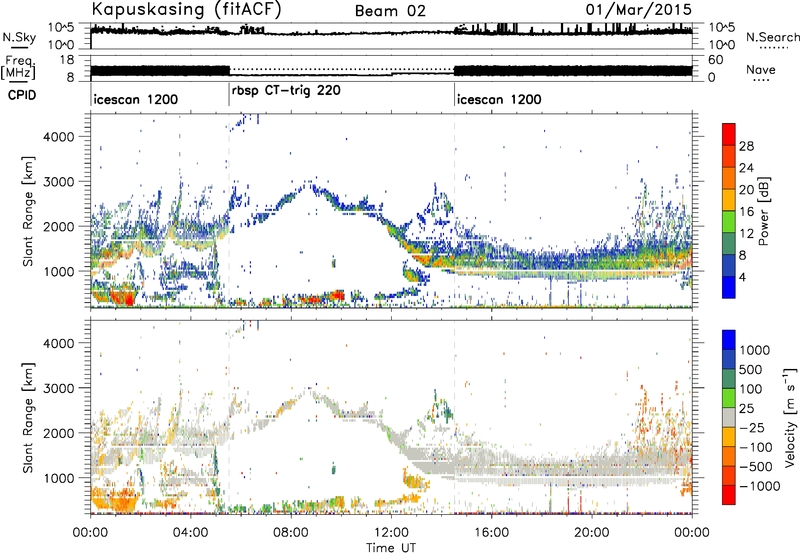800x554 pixels.
Task: Click the '16' label on Power colorbar
Action: [746, 212]
